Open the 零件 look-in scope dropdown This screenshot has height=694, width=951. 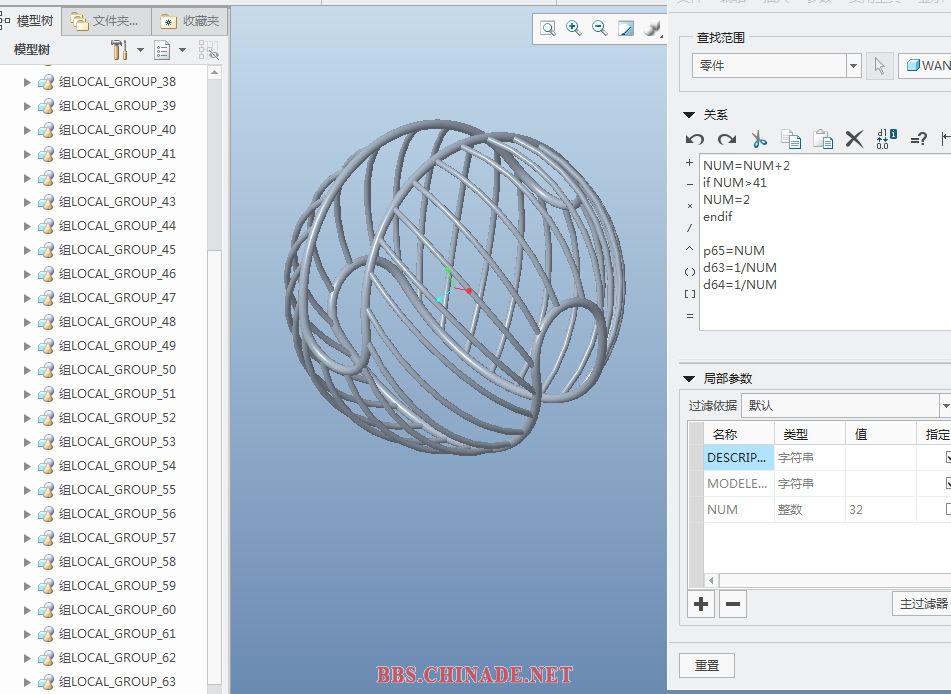(853, 66)
